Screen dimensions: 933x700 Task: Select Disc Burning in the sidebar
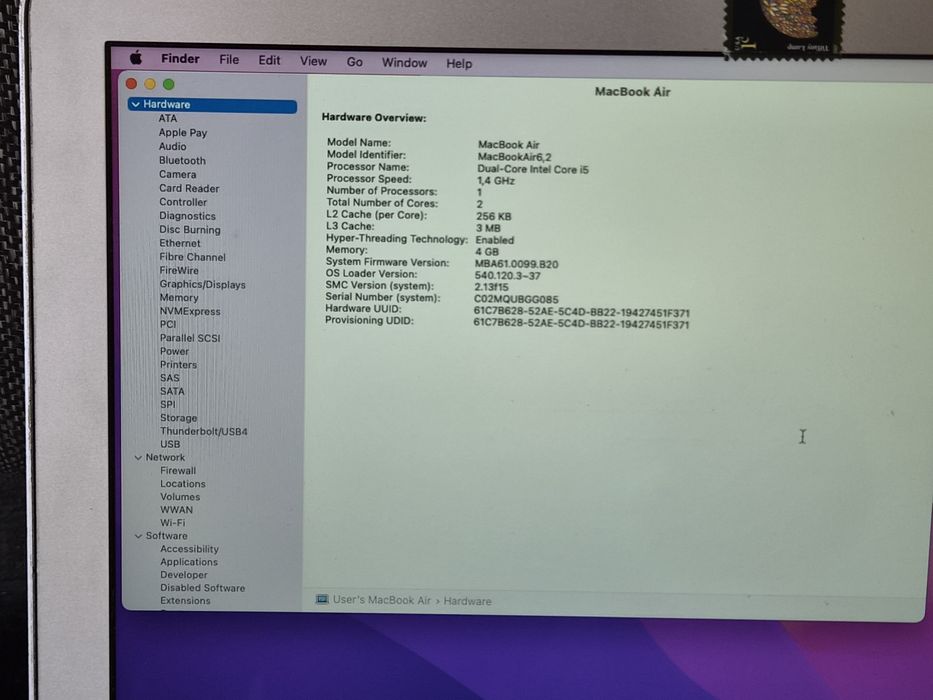[x=190, y=230]
